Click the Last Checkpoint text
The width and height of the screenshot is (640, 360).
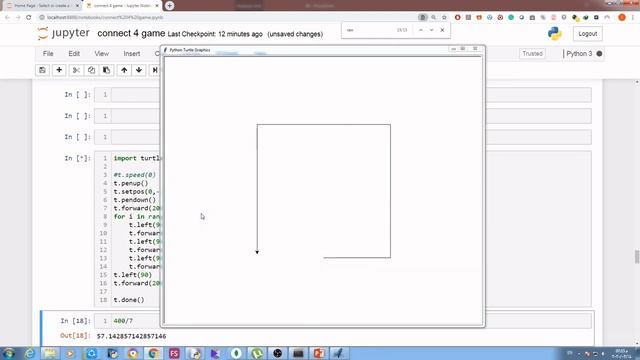coord(215,34)
